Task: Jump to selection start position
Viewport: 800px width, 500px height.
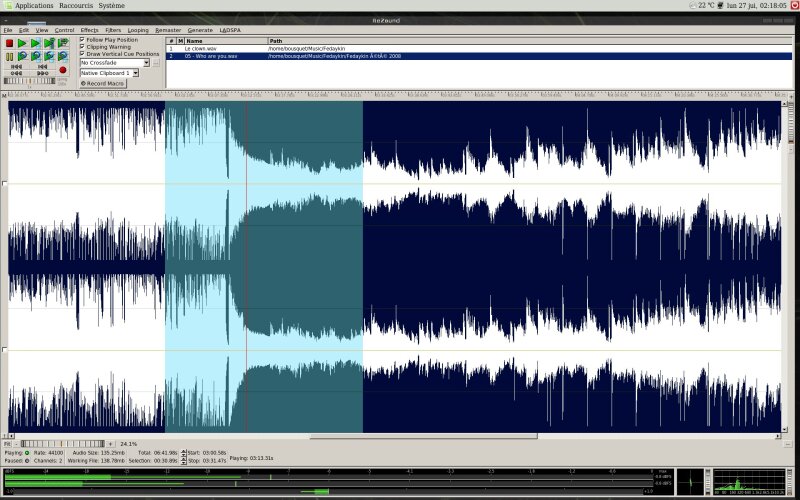Action: coord(42,66)
